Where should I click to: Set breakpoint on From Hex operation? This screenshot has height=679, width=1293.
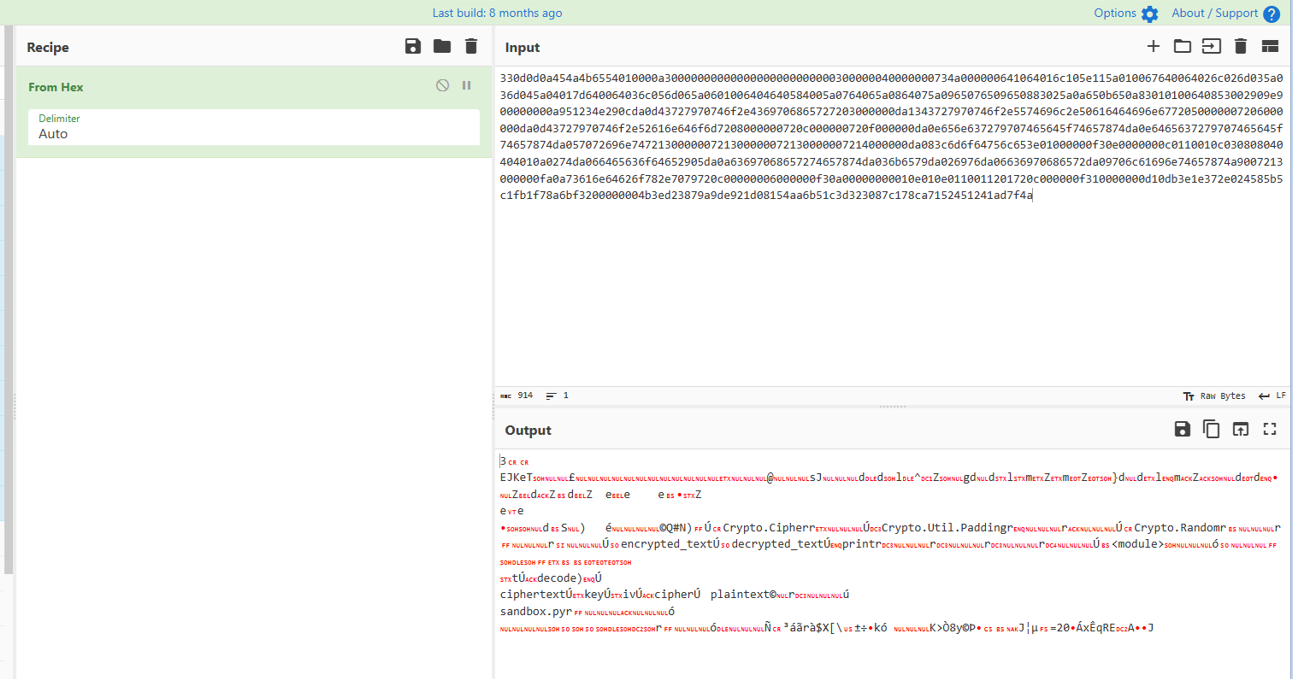(x=466, y=86)
